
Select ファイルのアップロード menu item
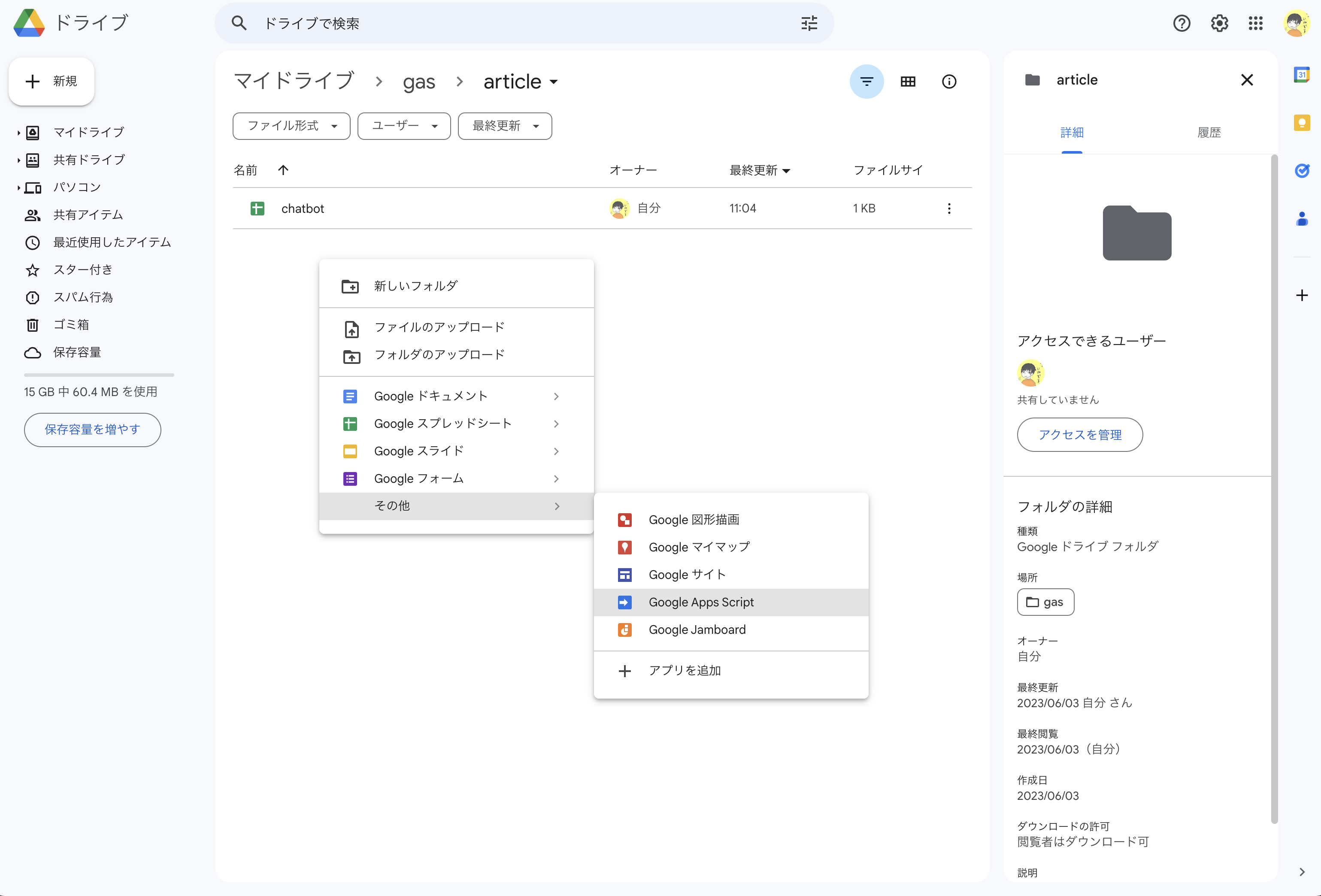point(457,327)
